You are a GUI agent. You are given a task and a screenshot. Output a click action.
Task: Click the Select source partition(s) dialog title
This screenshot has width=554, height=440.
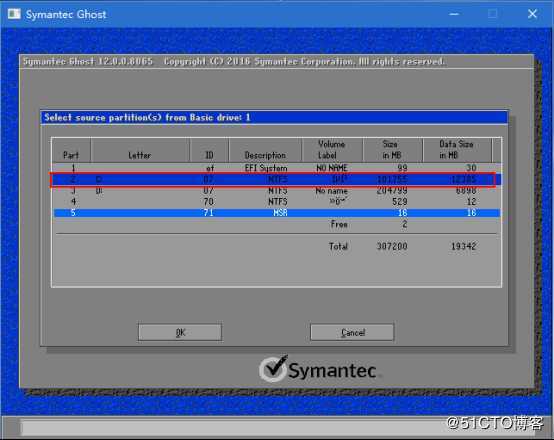[x=147, y=117]
